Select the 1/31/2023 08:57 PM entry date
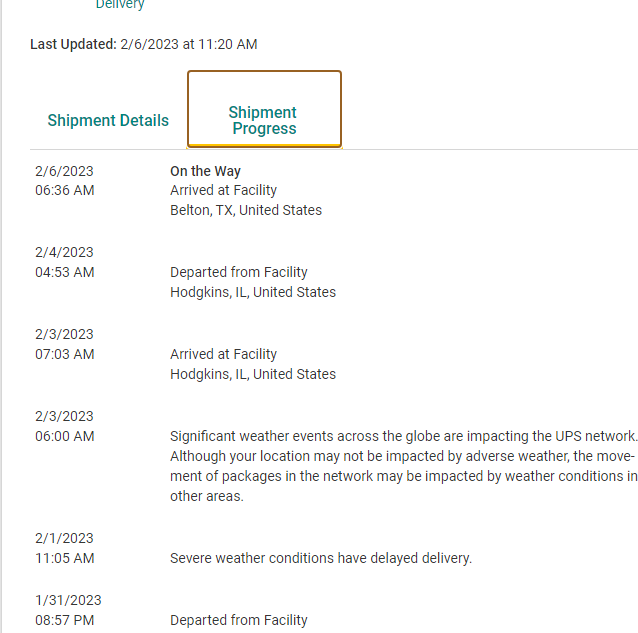The height and width of the screenshot is (633, 638). [64, 610]
